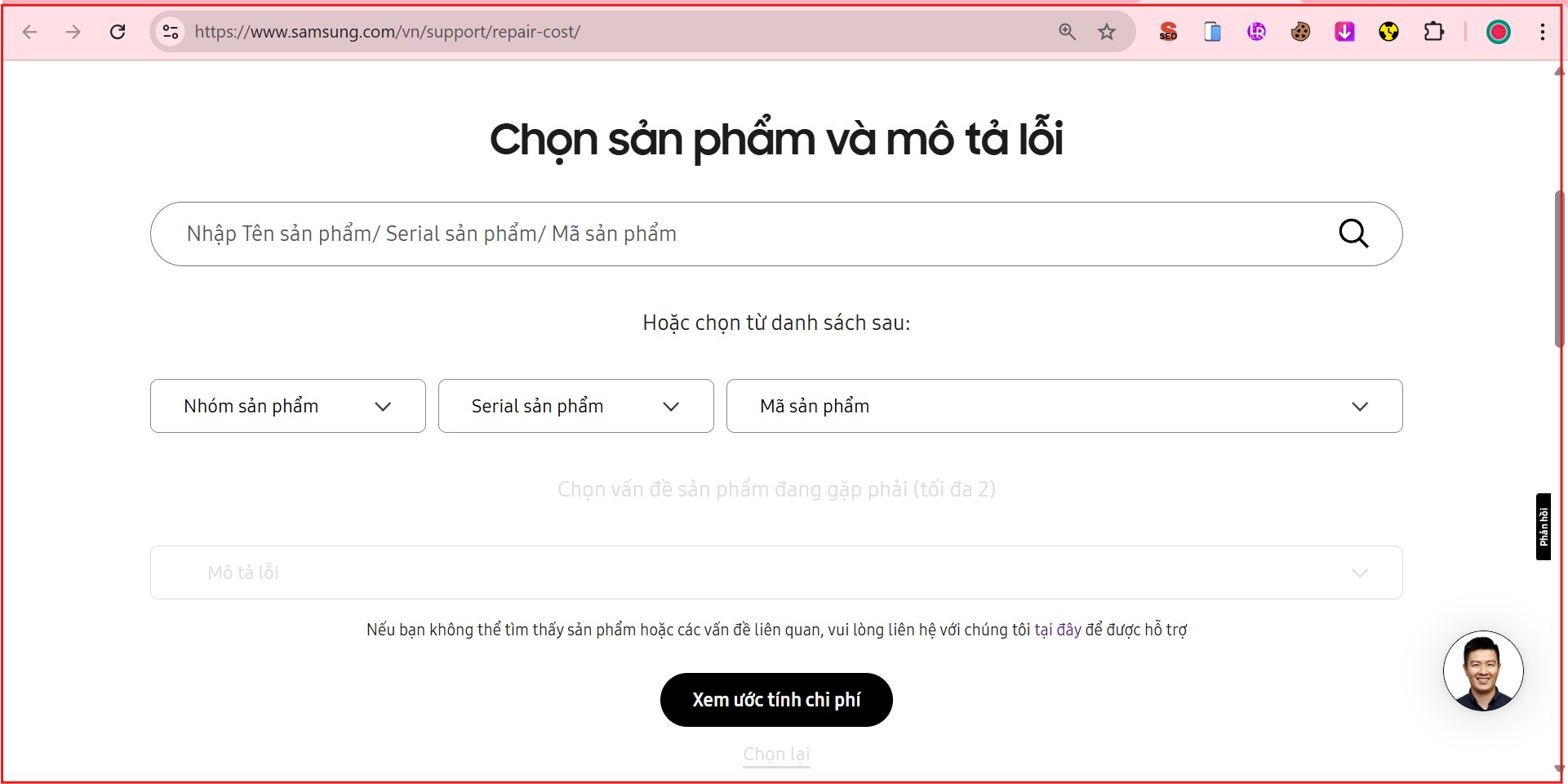Viewport: 1568px width, 784px height.
Task: Open the yellow clock extension icon
Action: 1388,32
